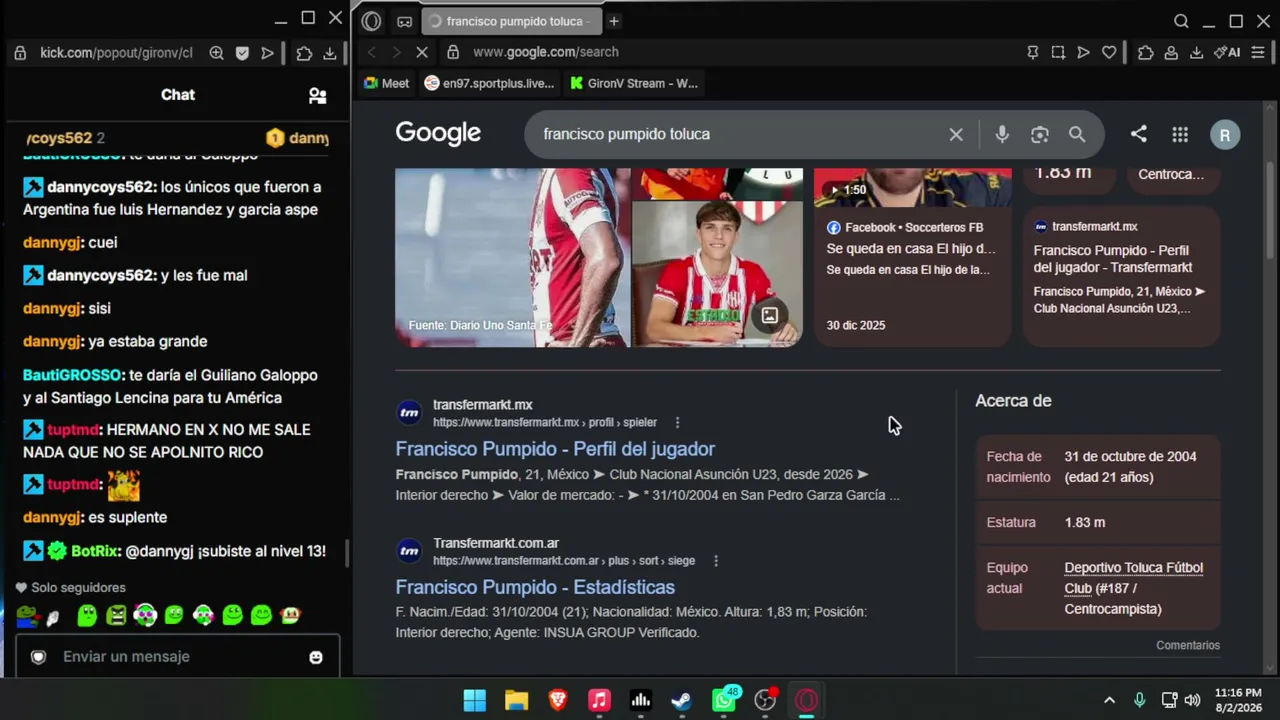Open Opera's tab search magnifier

pos(1181,21)
